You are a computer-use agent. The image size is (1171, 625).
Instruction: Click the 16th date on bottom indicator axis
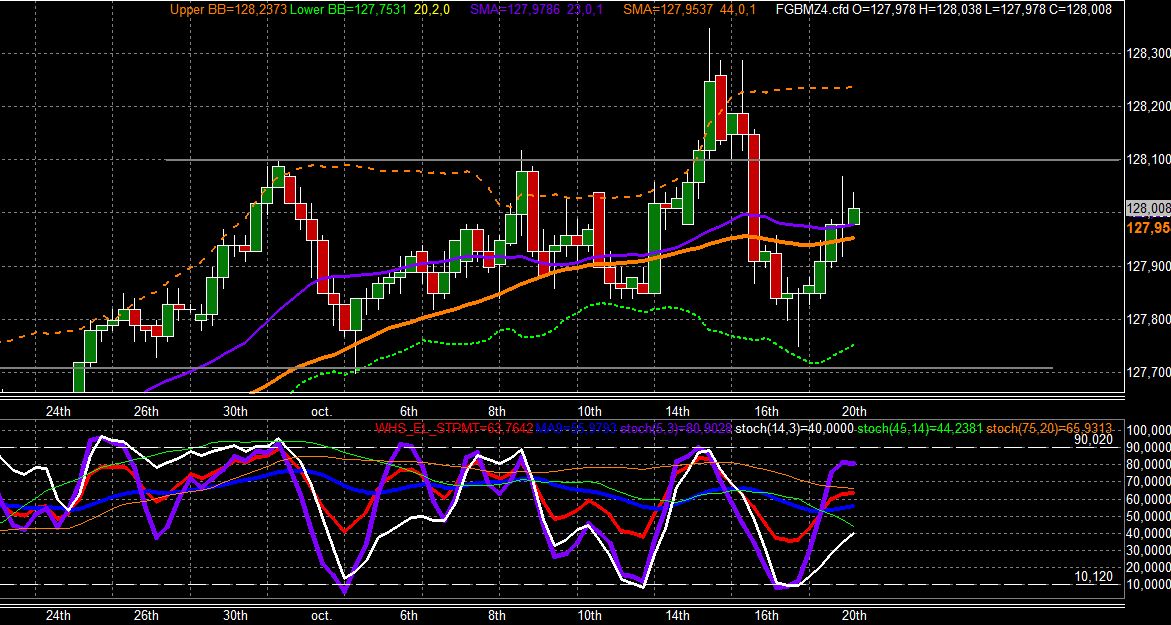(765, 616)
